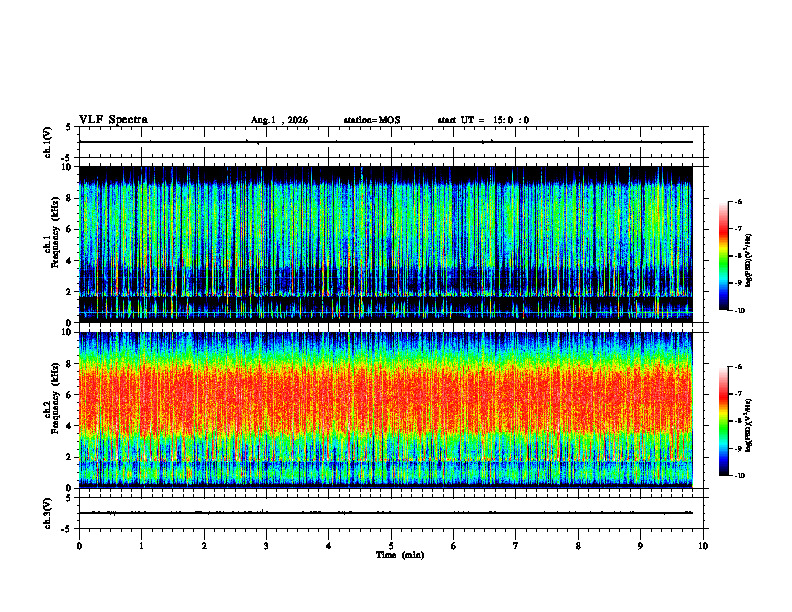Click the Time (min) axis label
Image resolution: width=792 pixels, height=612 pixels.
tap(400, 555)
